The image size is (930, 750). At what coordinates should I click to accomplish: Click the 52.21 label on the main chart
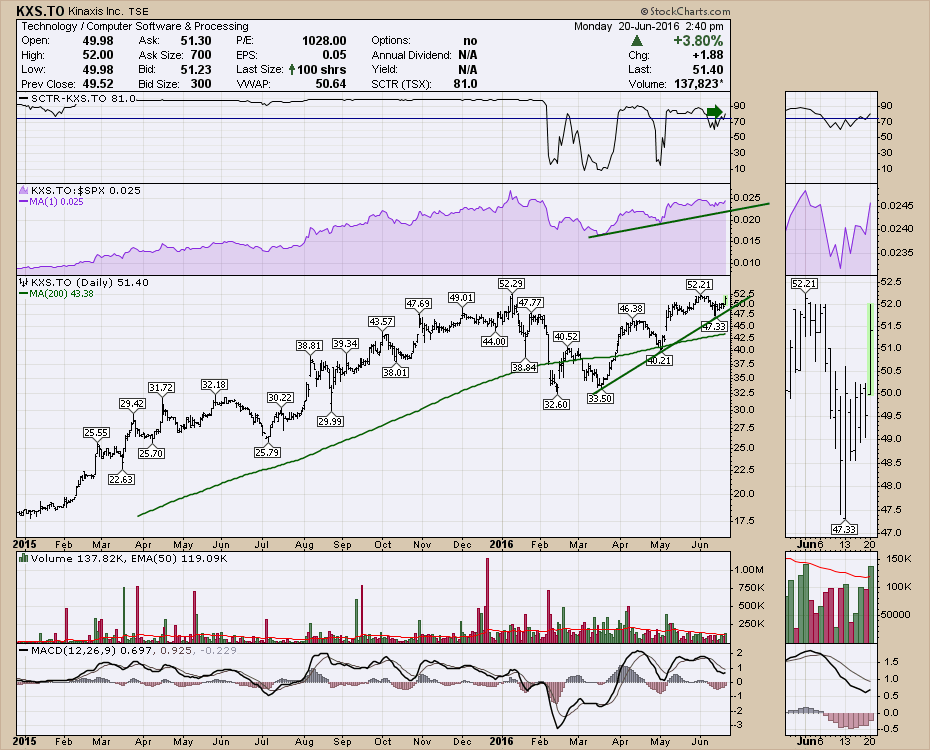[x=699, y=285]
